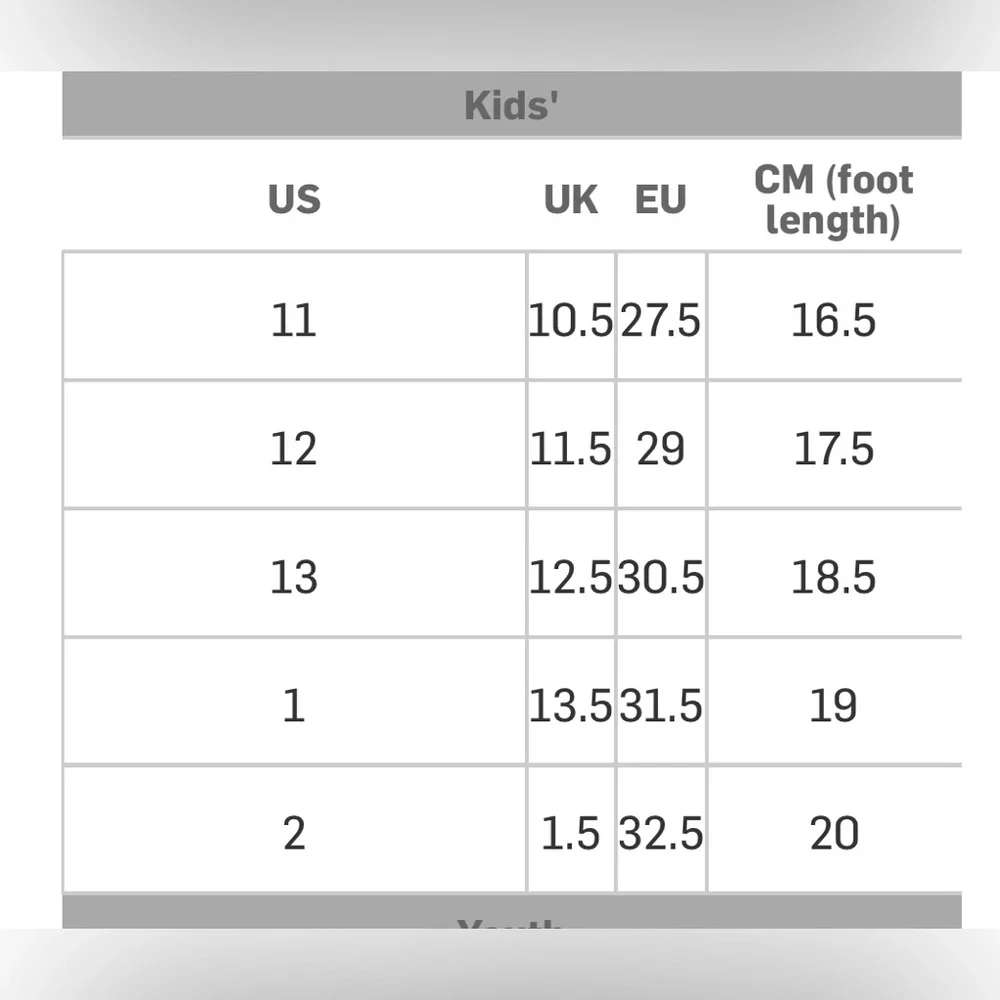Select the US size 13 cell
Viewport: 1000px width, 1000px height.
click(294, 577)
